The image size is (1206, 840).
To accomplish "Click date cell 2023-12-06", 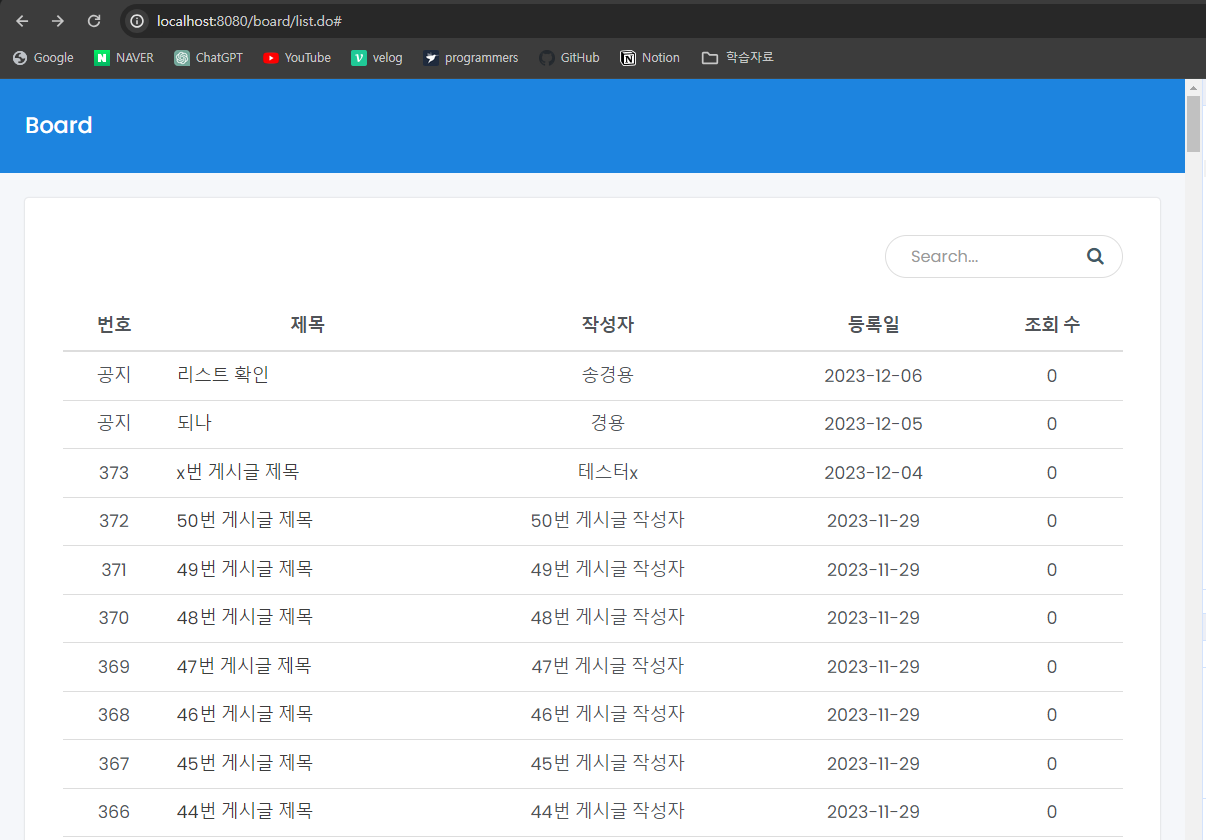I will [x=873, y=376].
